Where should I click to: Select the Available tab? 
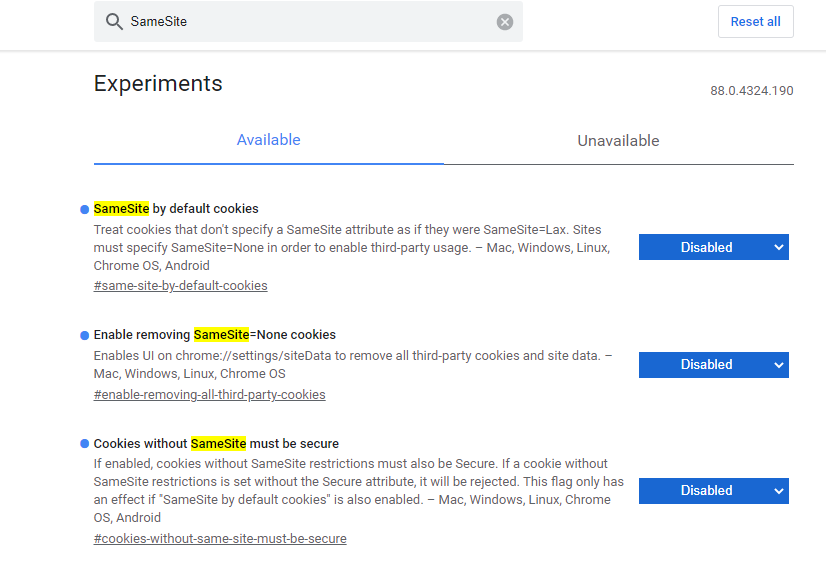[269, 140]
